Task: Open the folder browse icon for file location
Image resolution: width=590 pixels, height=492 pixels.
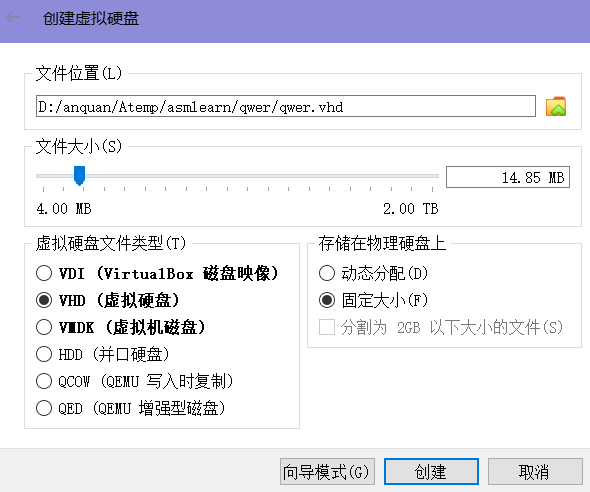Action: point(556,106)
